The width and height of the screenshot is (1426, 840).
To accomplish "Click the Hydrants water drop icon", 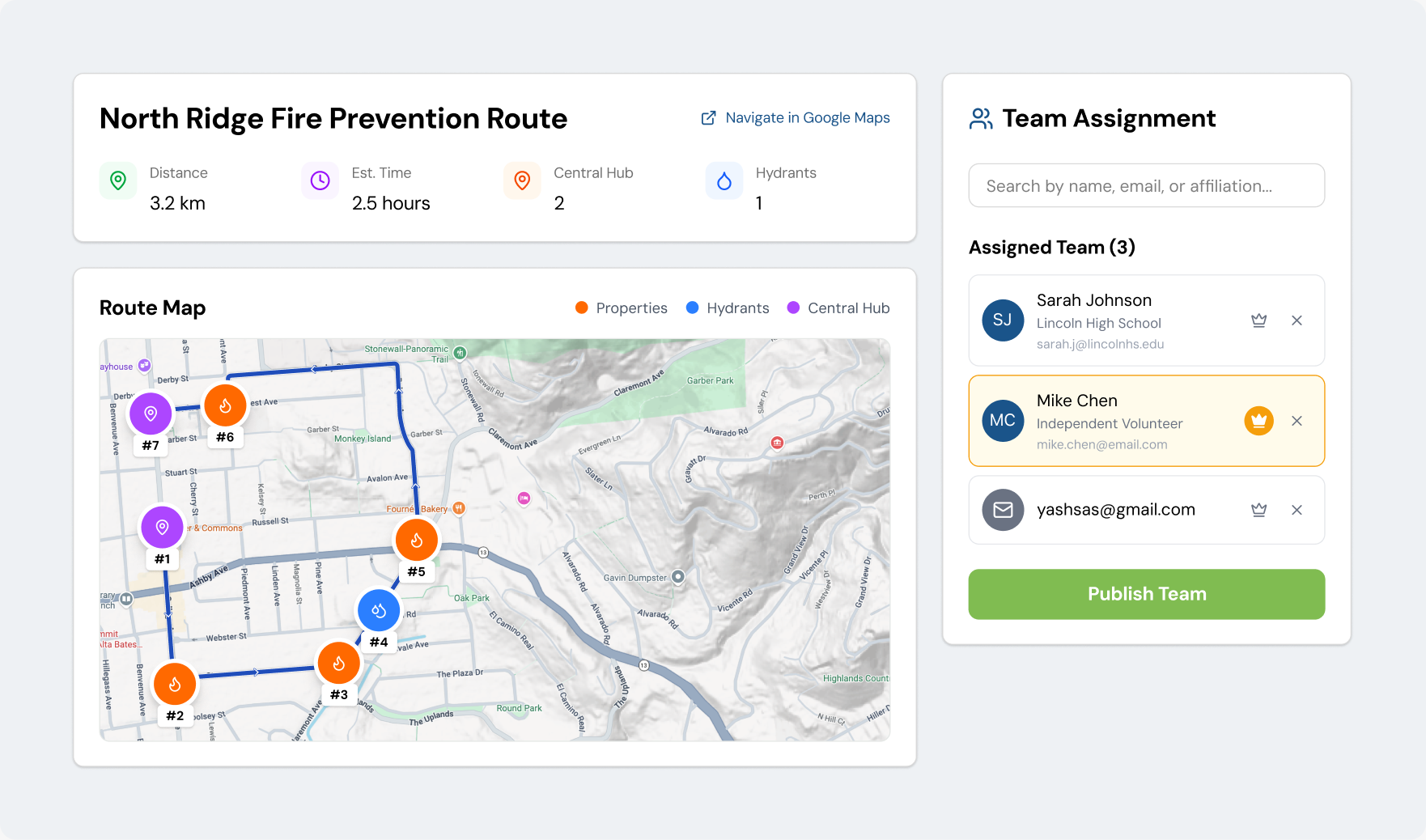I will point(724,180).
